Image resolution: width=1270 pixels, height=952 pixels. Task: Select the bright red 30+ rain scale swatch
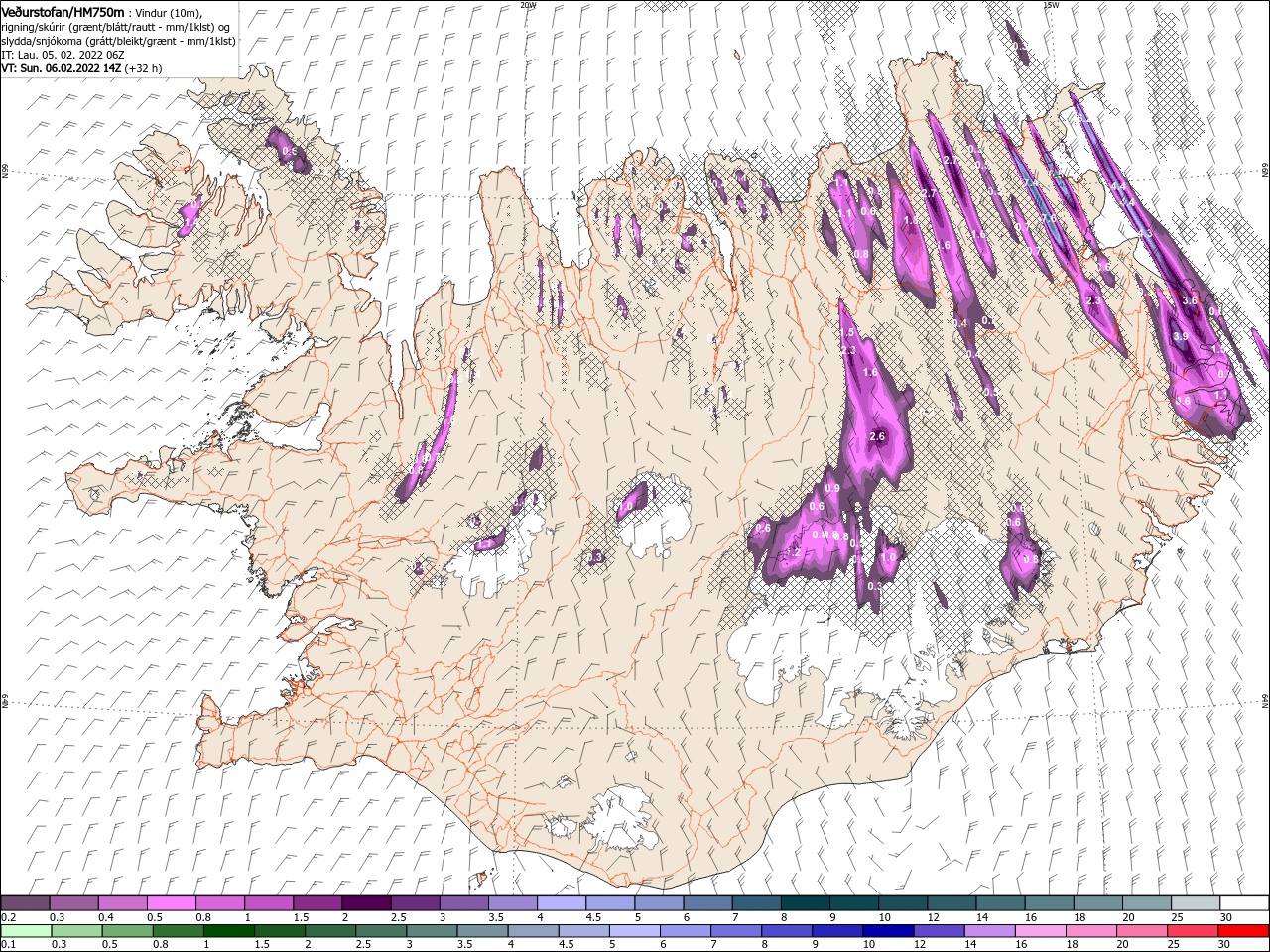click(1244, 931)
